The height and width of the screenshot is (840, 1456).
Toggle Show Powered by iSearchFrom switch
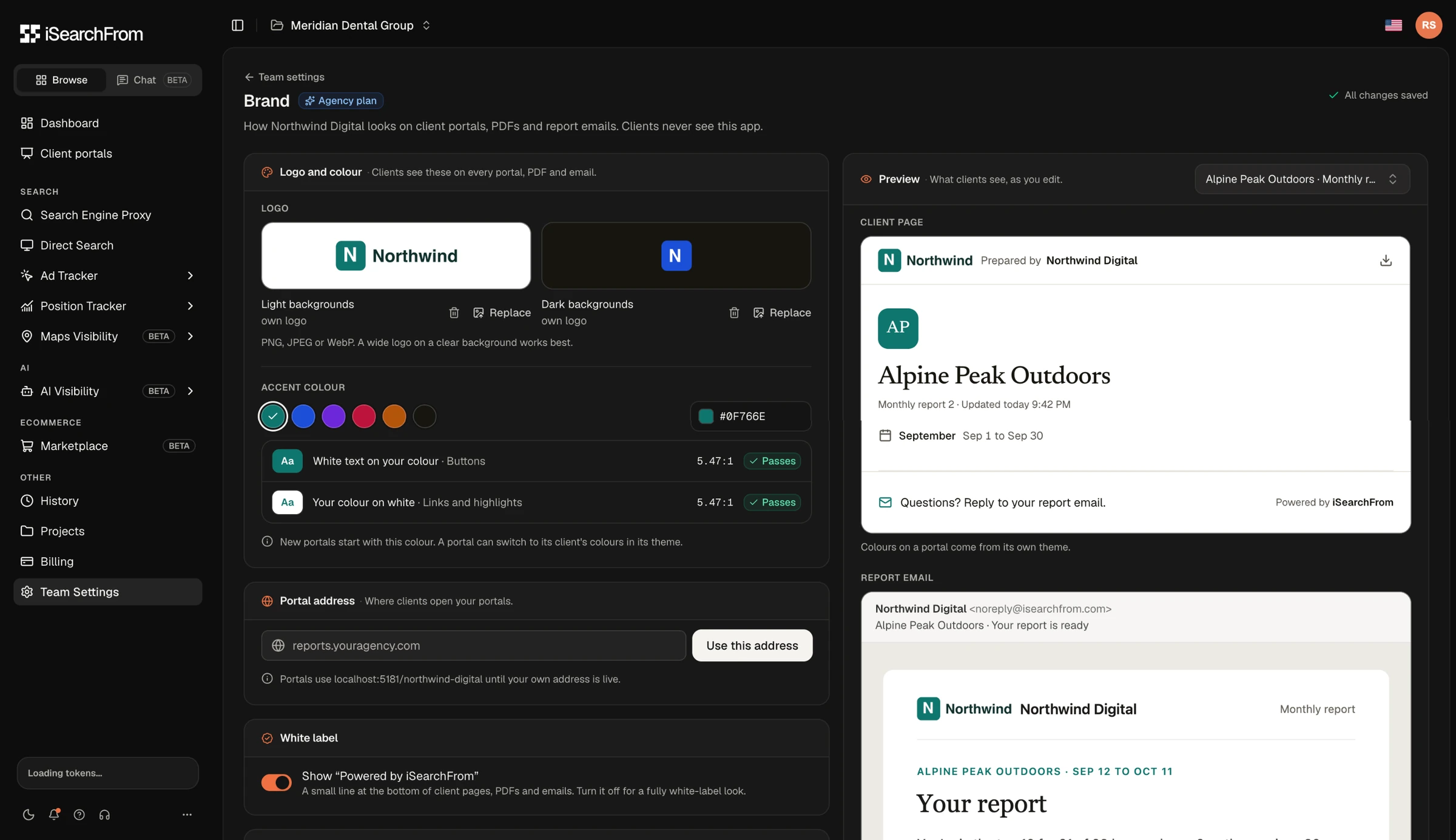point(276,782)
